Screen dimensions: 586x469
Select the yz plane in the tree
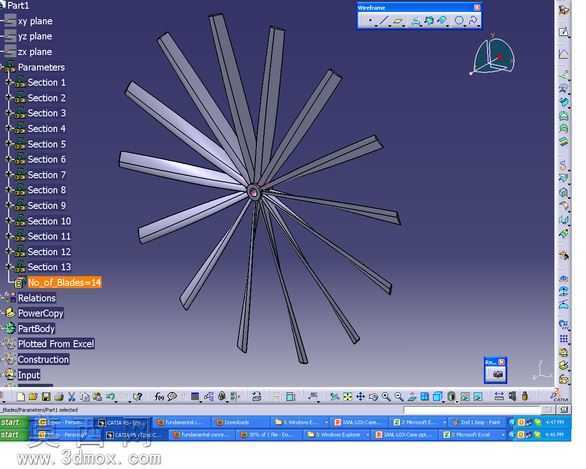[35, 36]
